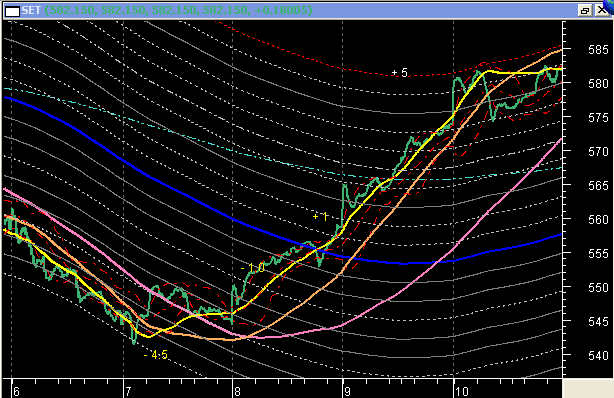This screenshot has height=398, width=614.
Task: Select date marker 6 on time axis
Action: point(16,391)
